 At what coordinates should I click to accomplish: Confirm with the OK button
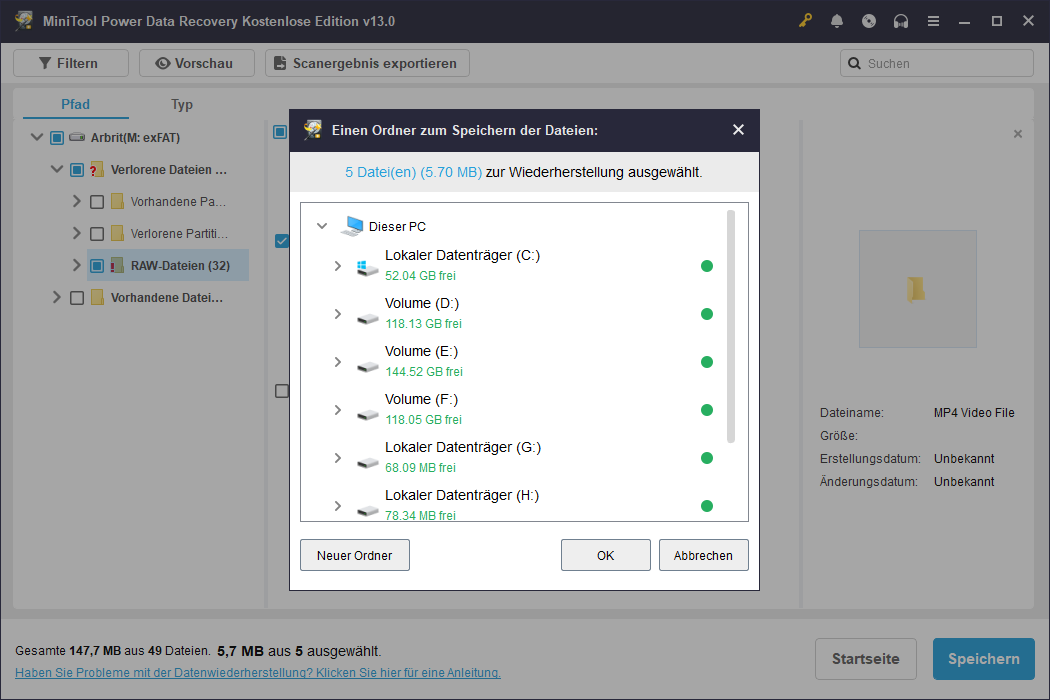pos(605,555)
